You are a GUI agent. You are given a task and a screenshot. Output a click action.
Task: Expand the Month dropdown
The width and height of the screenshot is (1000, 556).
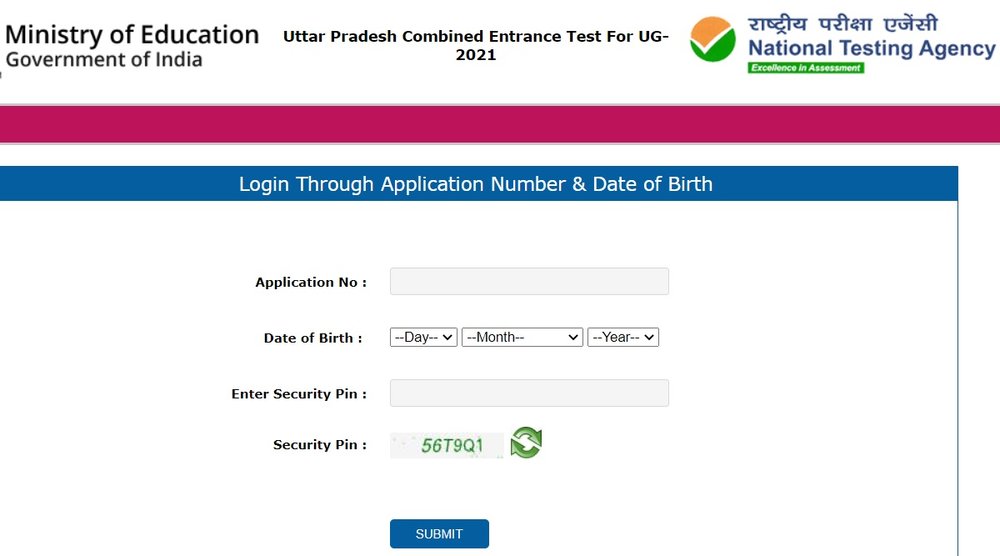[x=522, y=337]
